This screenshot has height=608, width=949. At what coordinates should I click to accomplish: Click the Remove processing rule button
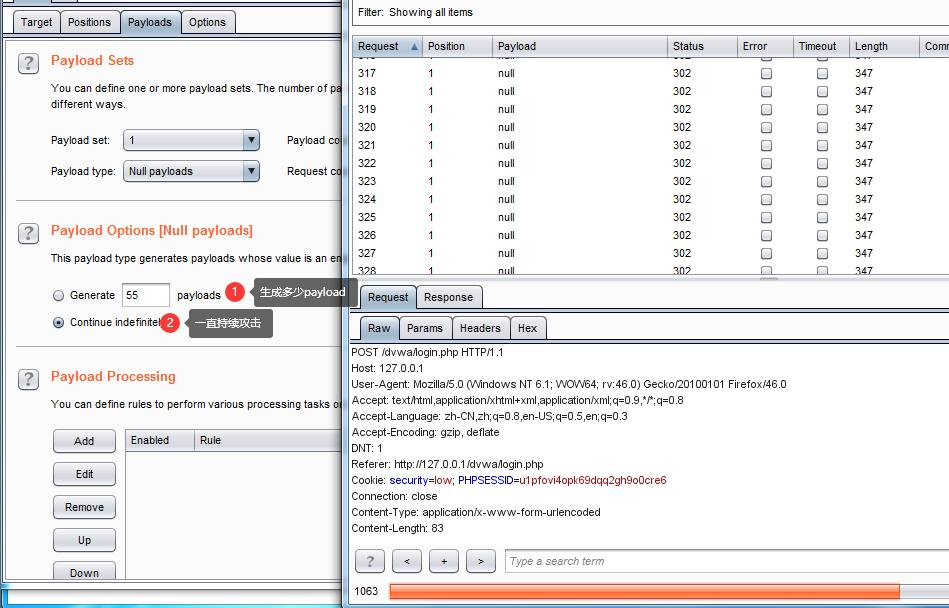84,507
